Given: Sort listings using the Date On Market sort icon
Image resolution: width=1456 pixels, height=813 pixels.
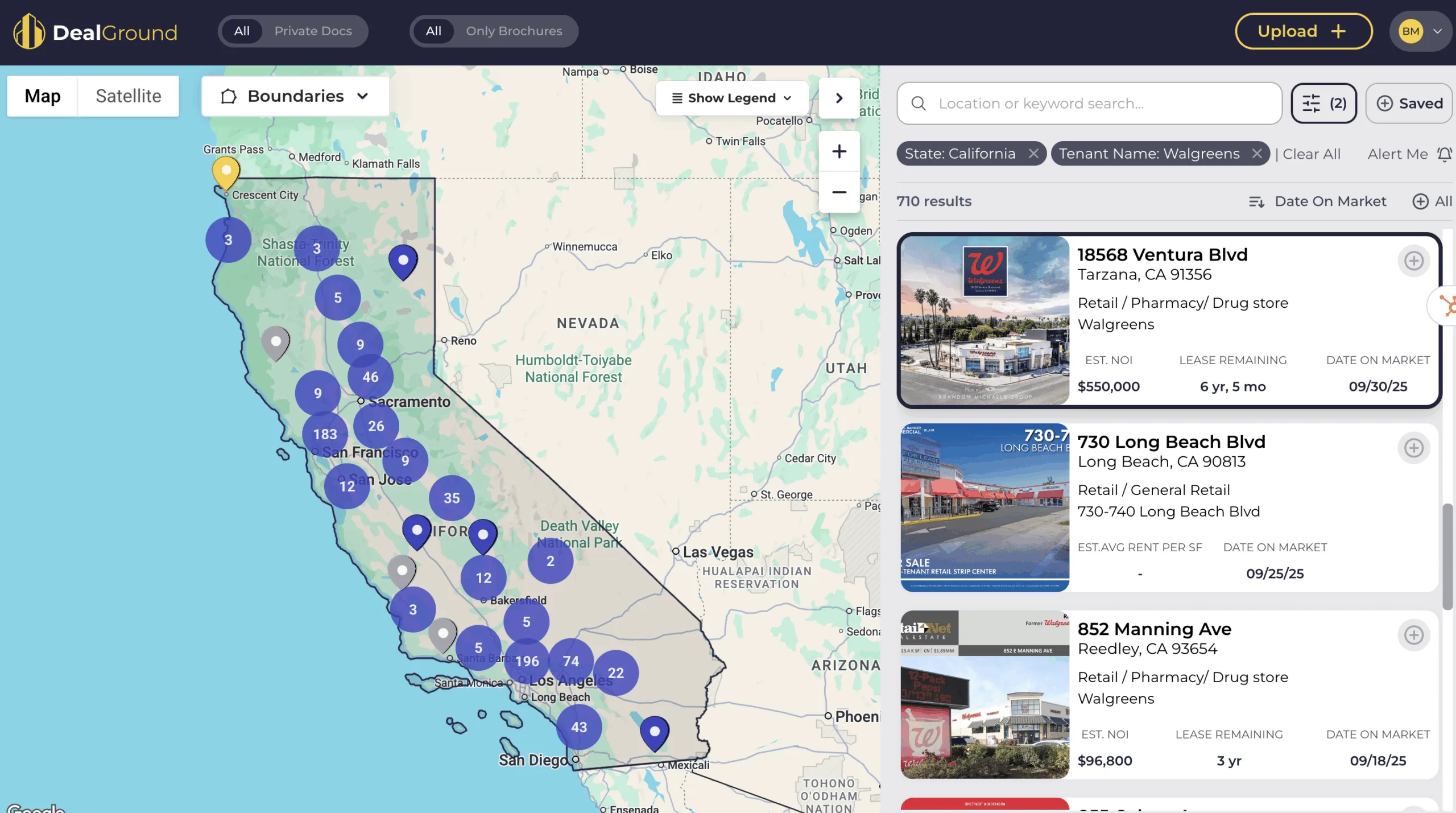Looking at the screenshot, I should click(1256, 201).
